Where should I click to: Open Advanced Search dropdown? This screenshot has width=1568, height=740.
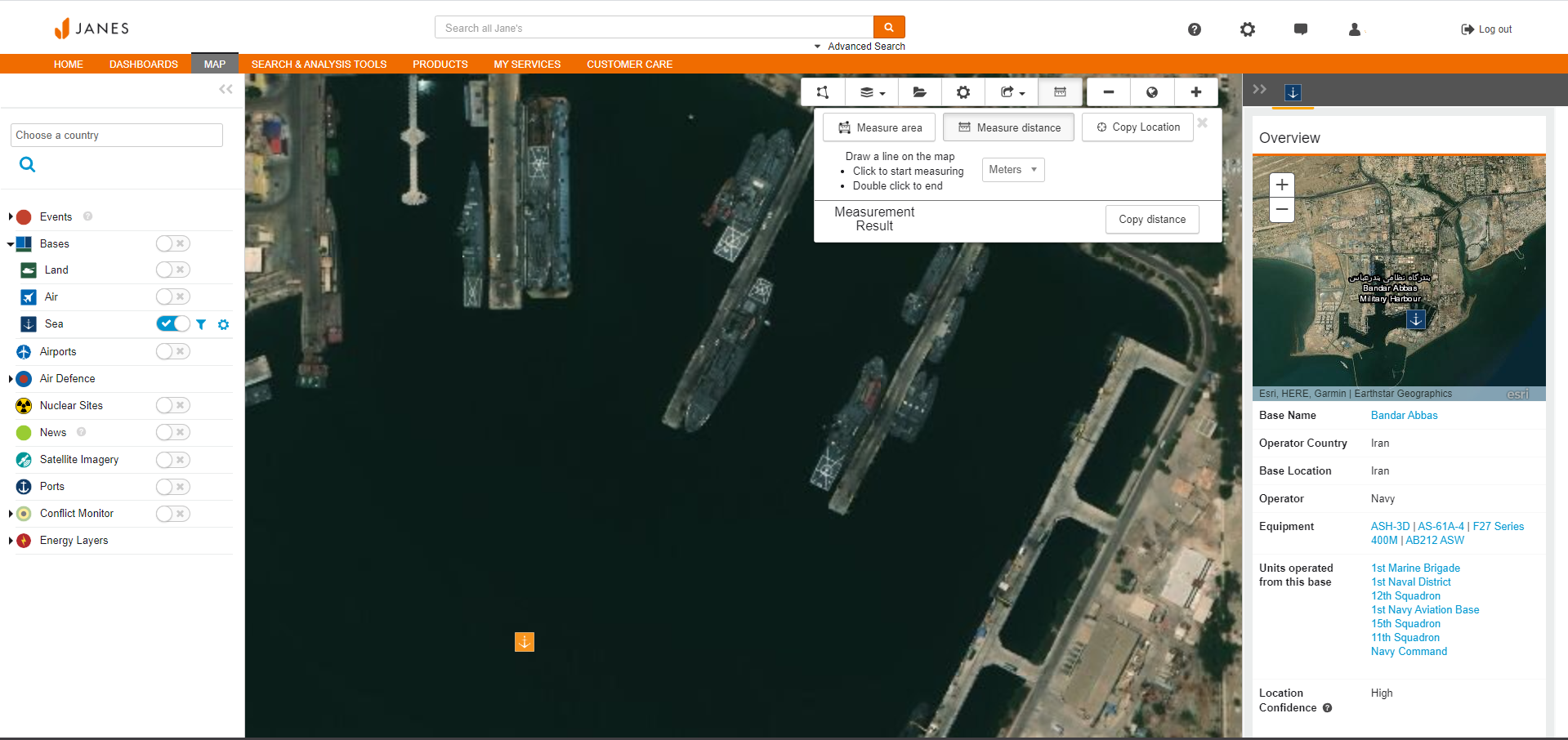[x=860, y=47]
